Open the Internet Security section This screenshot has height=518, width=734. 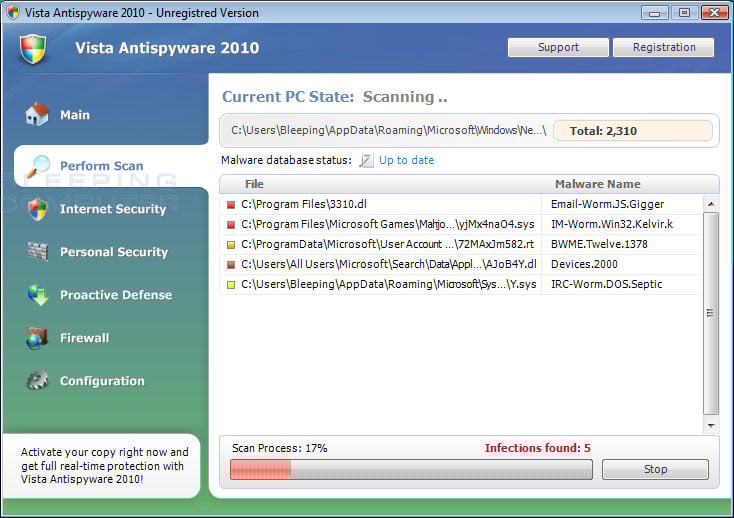113,209
